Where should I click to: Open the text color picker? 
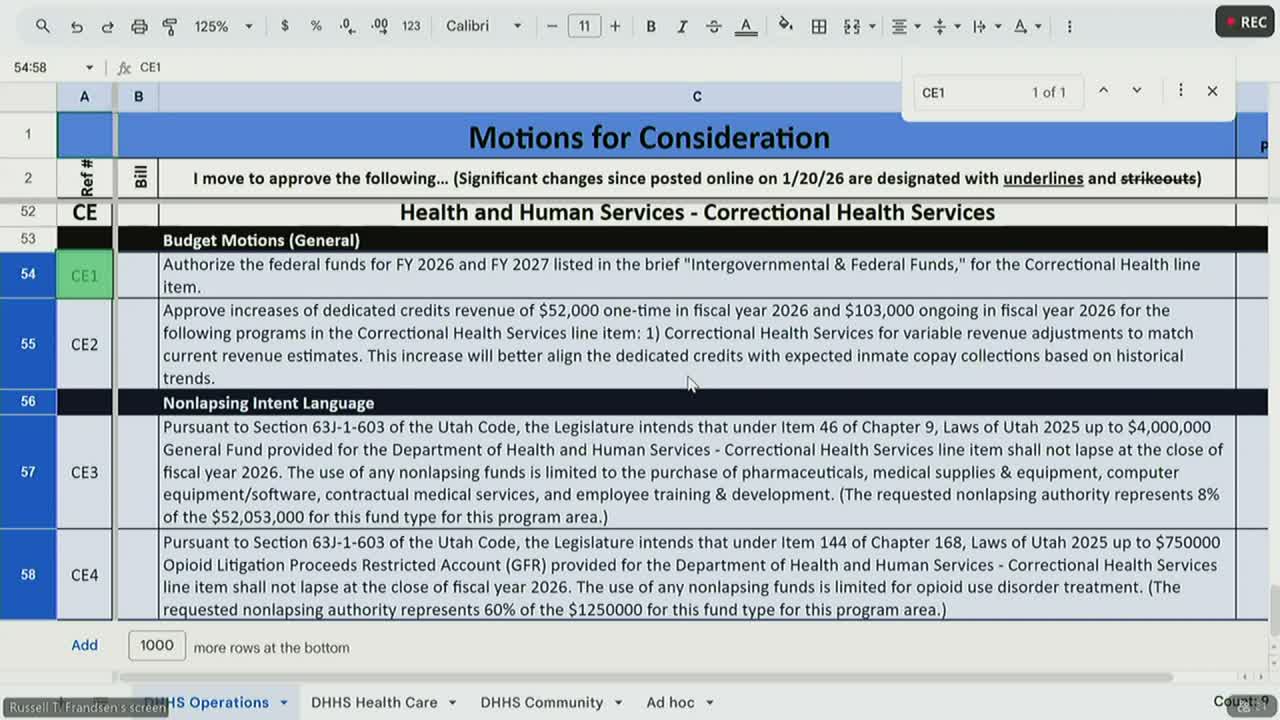[746, 26]
